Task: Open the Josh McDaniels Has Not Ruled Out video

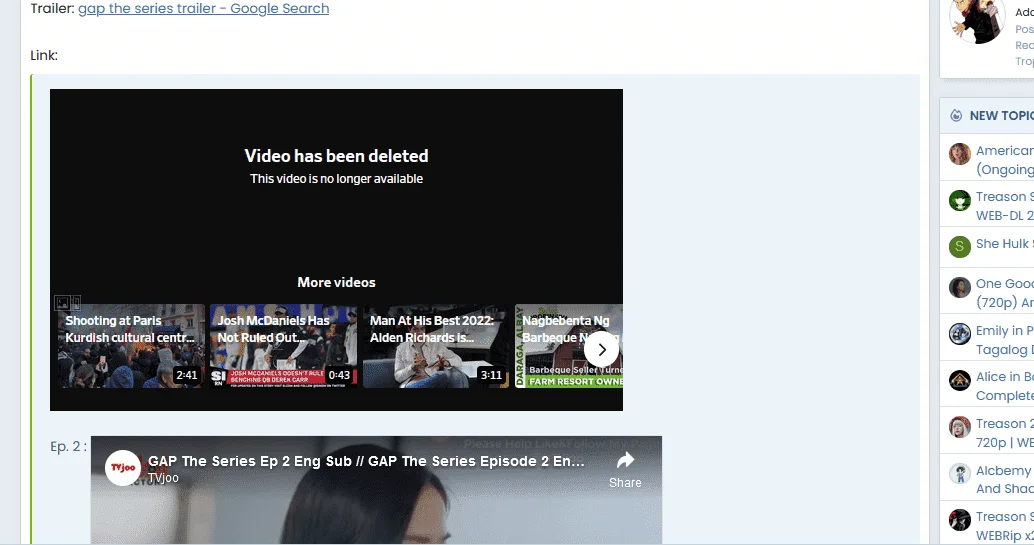Action: pyautogui.click(x=284, y=346)
